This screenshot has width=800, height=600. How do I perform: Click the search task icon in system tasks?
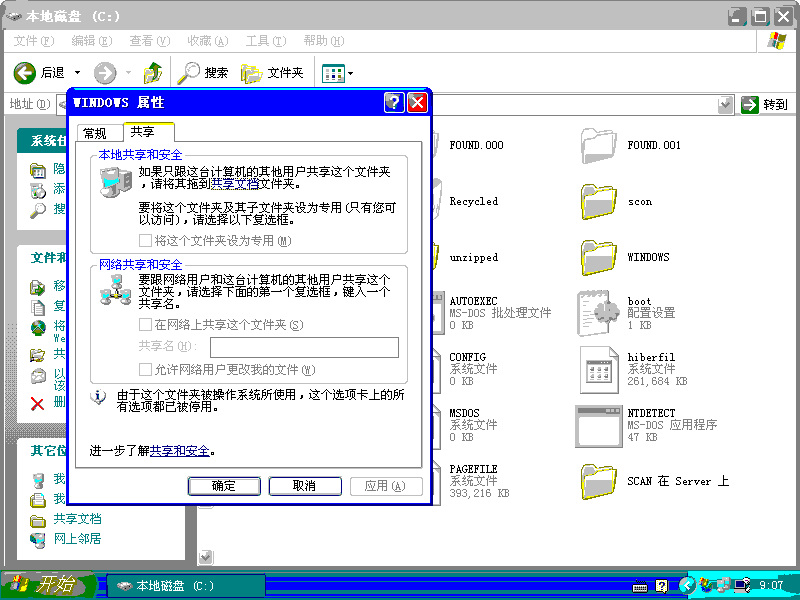click(x=37, y=210)
